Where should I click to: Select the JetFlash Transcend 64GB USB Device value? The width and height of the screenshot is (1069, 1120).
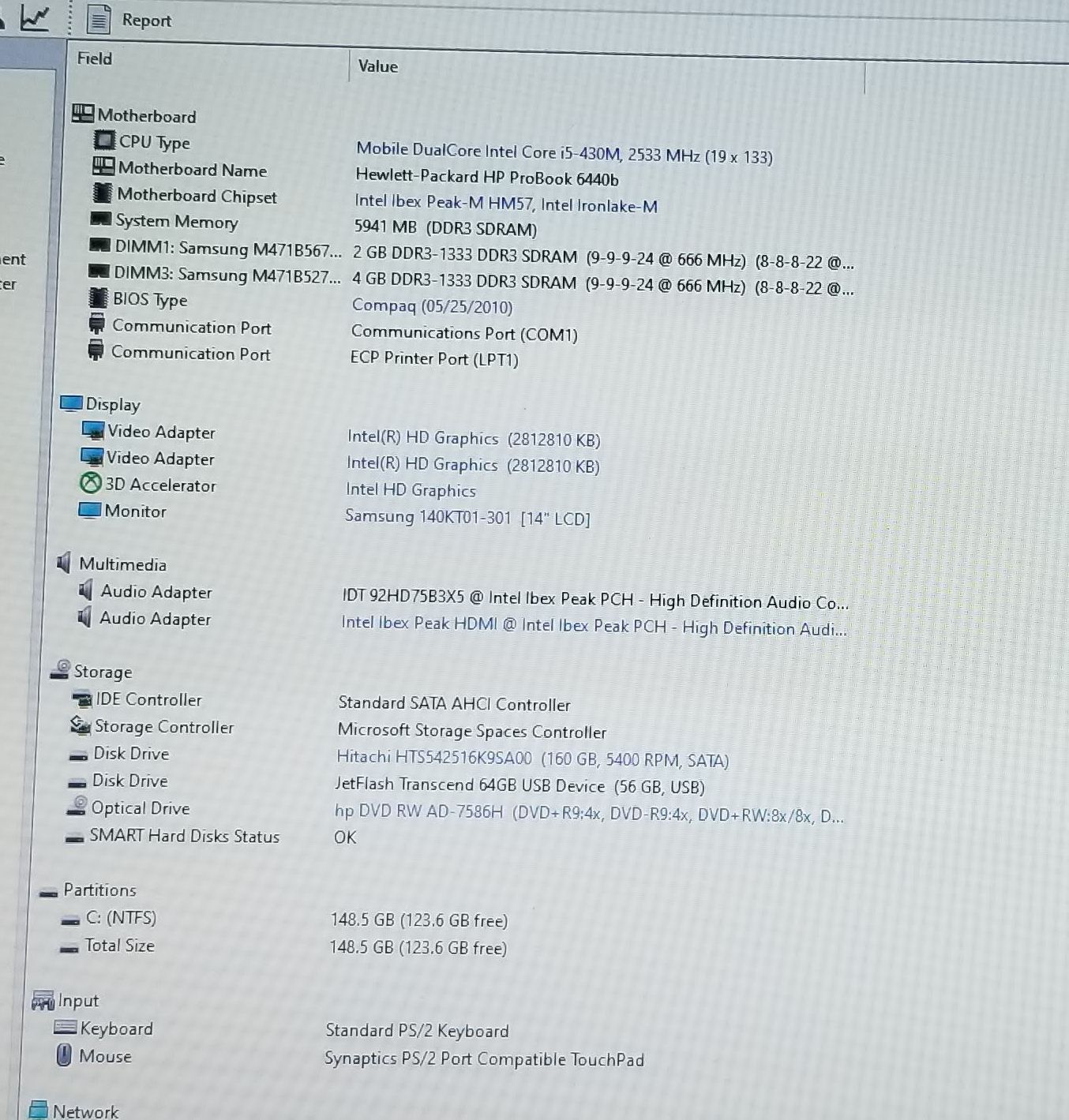[x=519, y=785]
